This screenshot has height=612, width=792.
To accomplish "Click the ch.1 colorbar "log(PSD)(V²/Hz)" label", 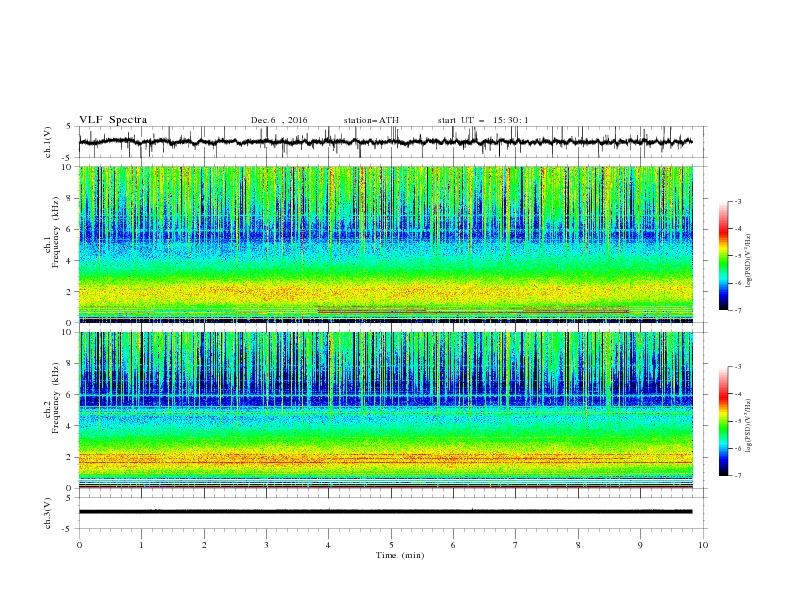I will [749, 261].
